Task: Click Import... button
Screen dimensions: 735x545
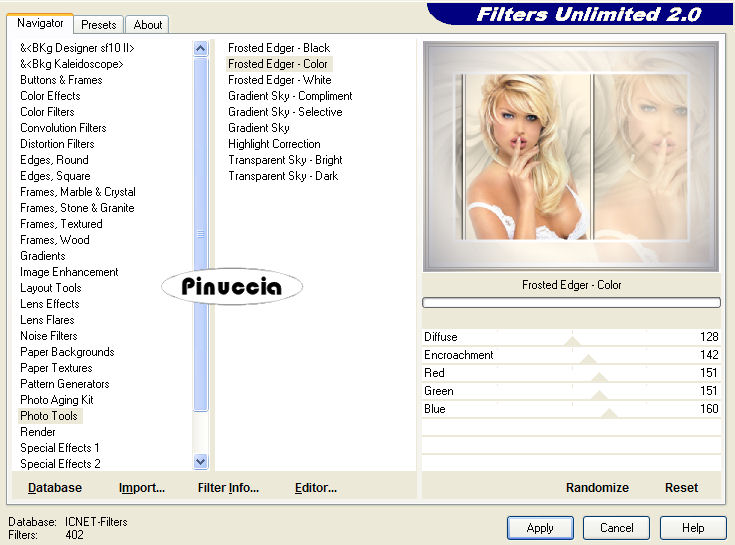Action: pyautogui.click(x=142, y=488)
